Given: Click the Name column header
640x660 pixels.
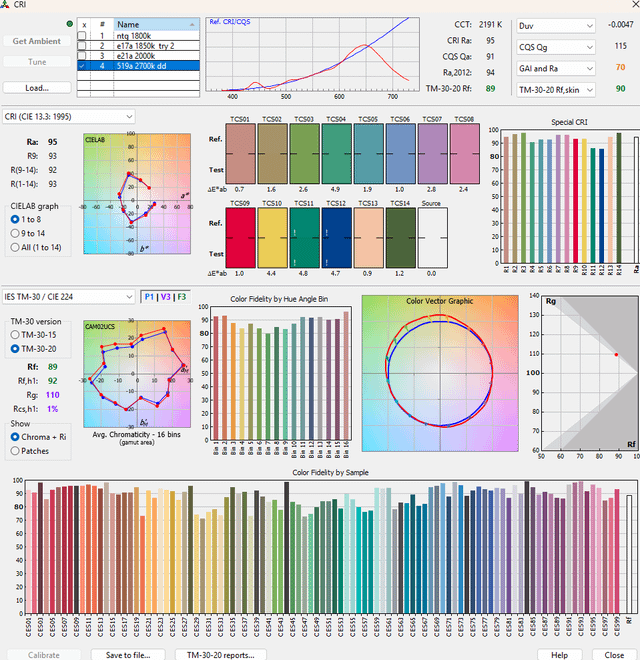Looking at the screenshot, I should (x=128, y=24).
